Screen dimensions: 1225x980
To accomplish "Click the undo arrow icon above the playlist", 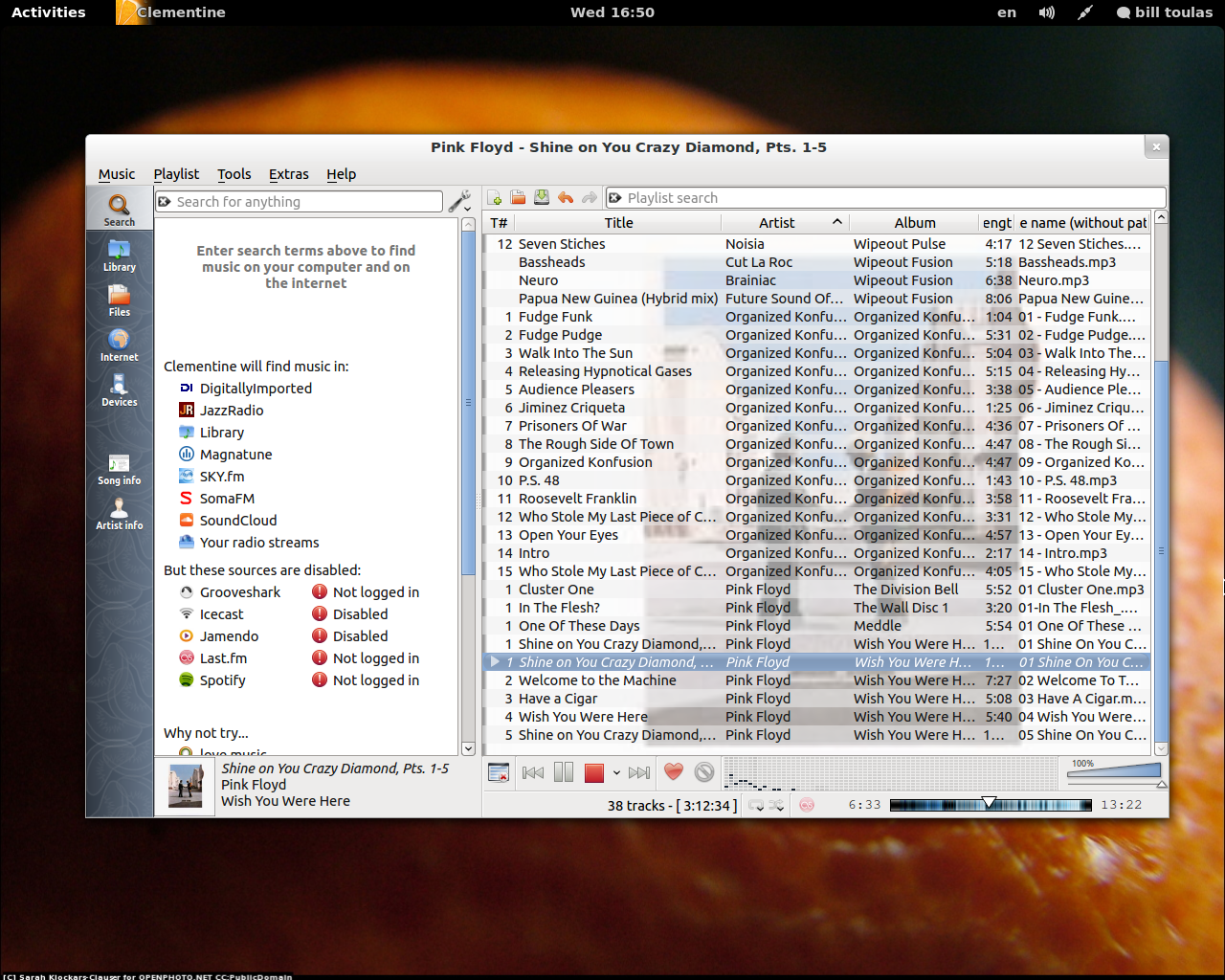I will 566,198.
